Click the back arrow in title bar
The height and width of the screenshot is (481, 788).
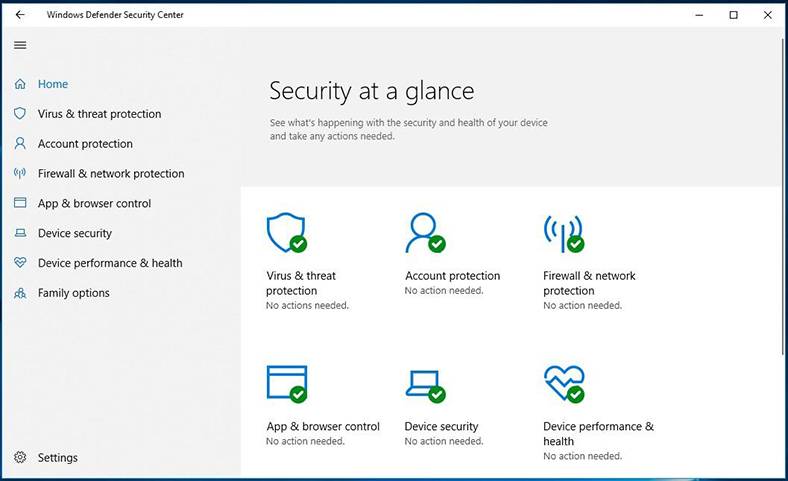(x=20, y=15)
